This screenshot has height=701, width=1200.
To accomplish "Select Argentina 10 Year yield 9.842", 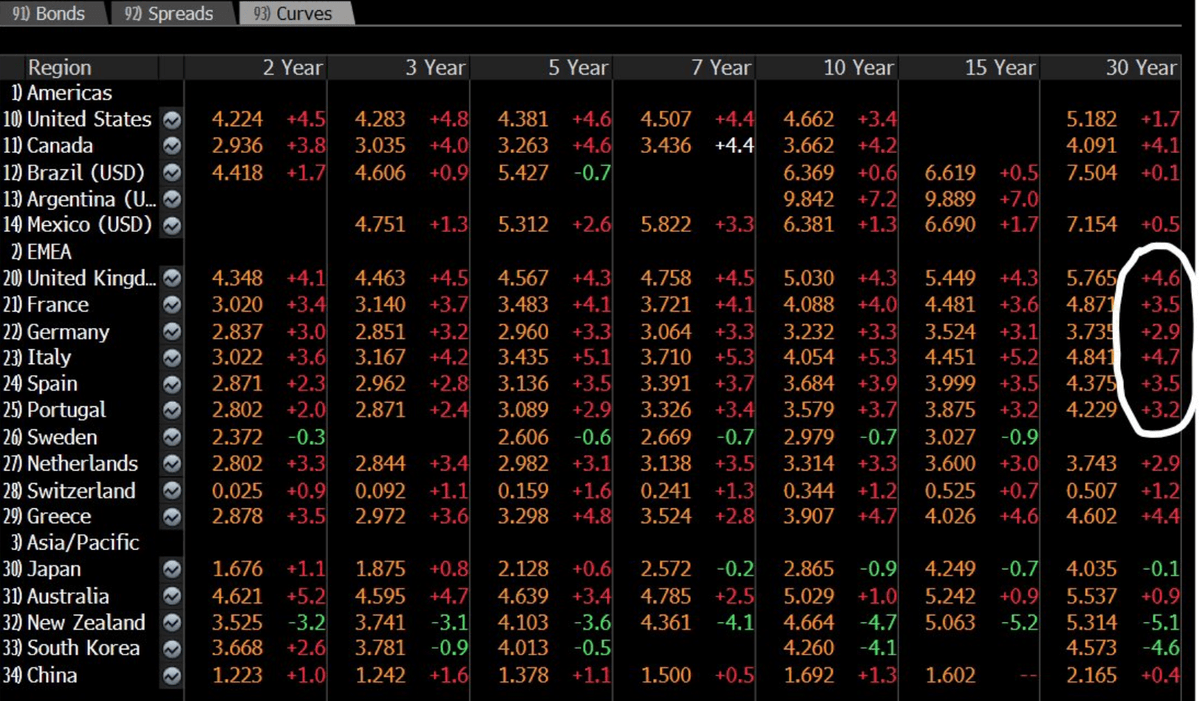I will 809,199.
